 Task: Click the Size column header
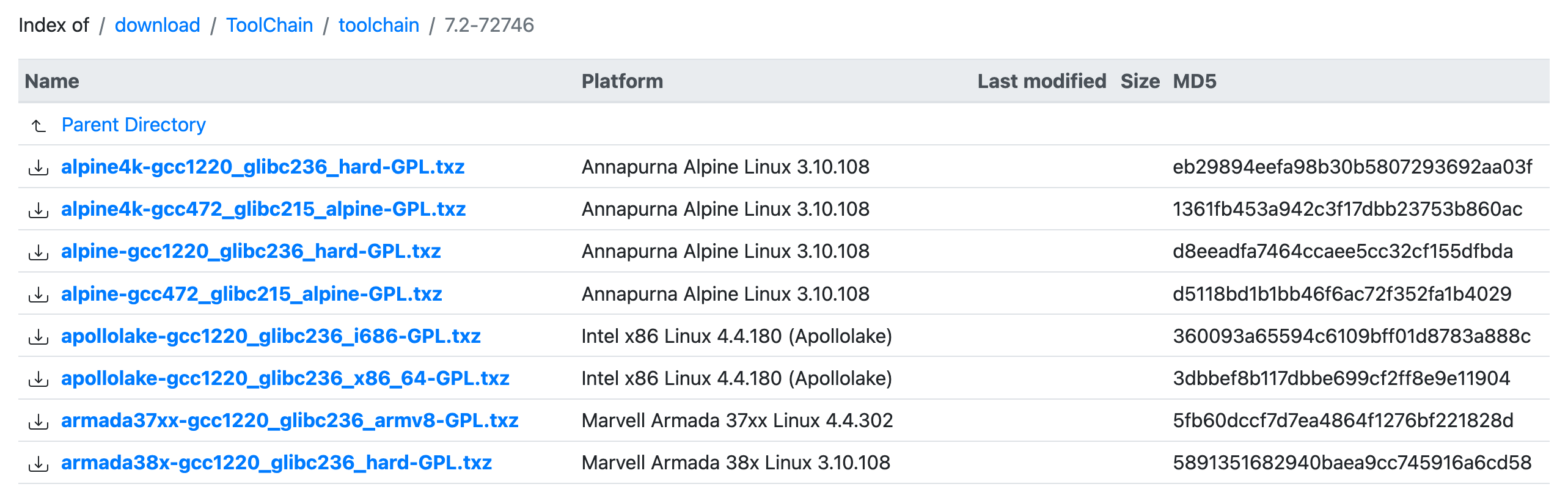(1140, 81)
